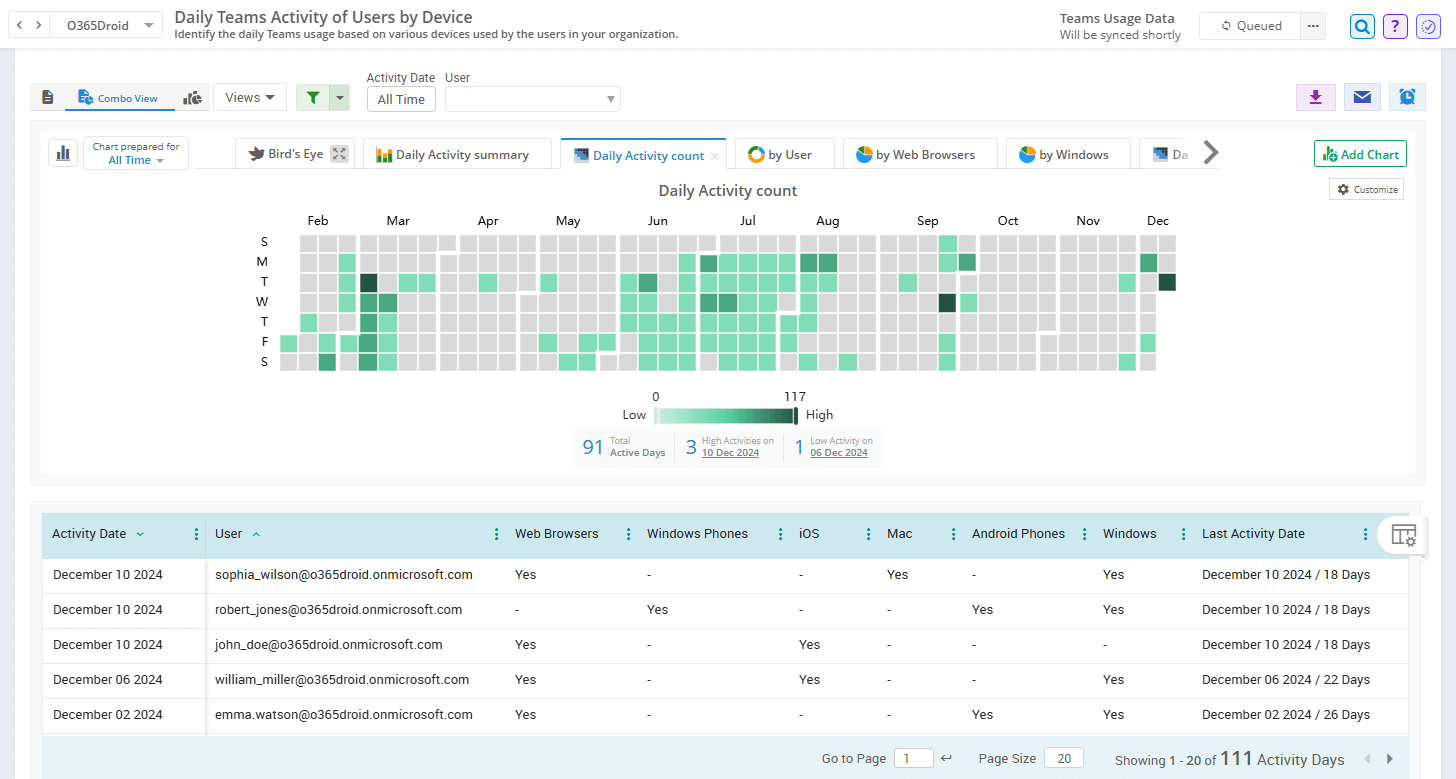Click the scheduled tasks check icon
Screen dimensions: 1456x779
(1427, 25)
